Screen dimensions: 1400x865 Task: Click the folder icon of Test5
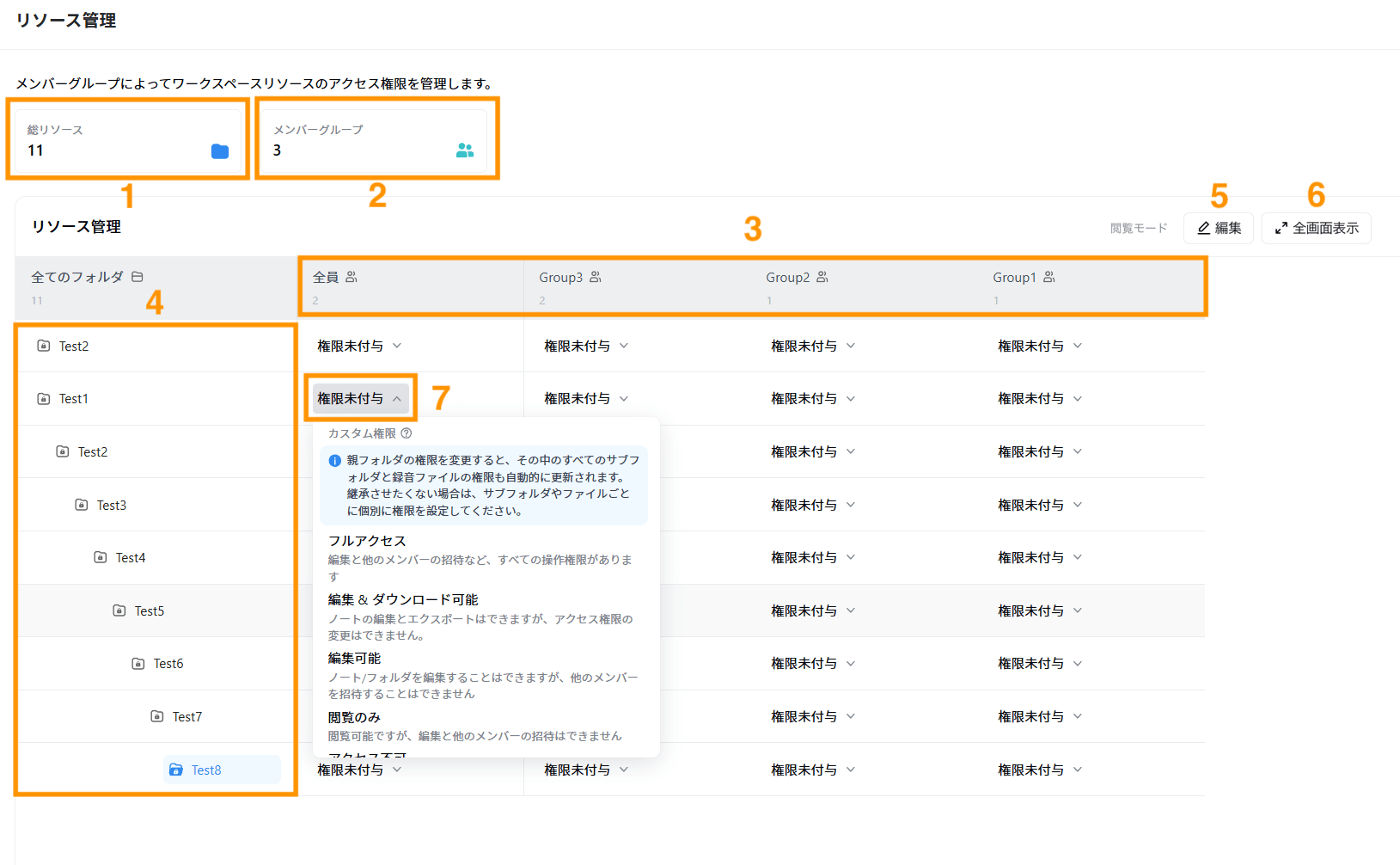pos(119,610)
